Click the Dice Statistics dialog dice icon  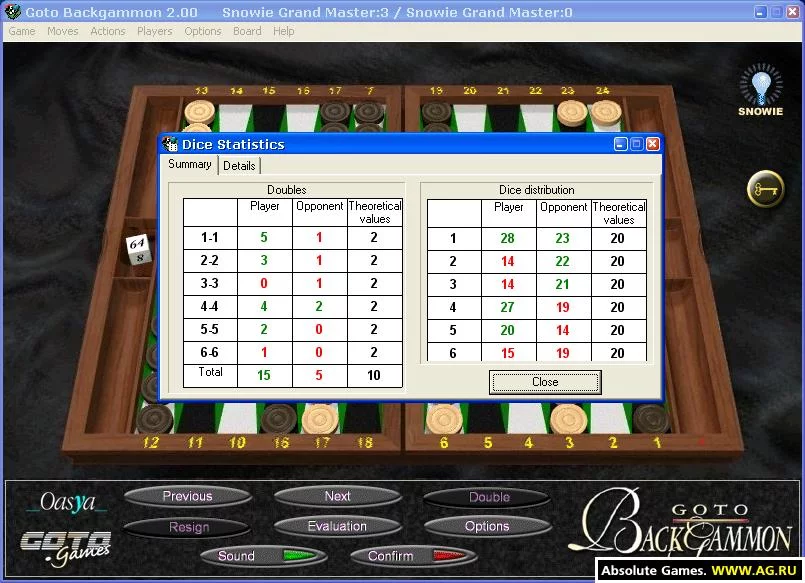pyautogui.click(x=170, y=144)
